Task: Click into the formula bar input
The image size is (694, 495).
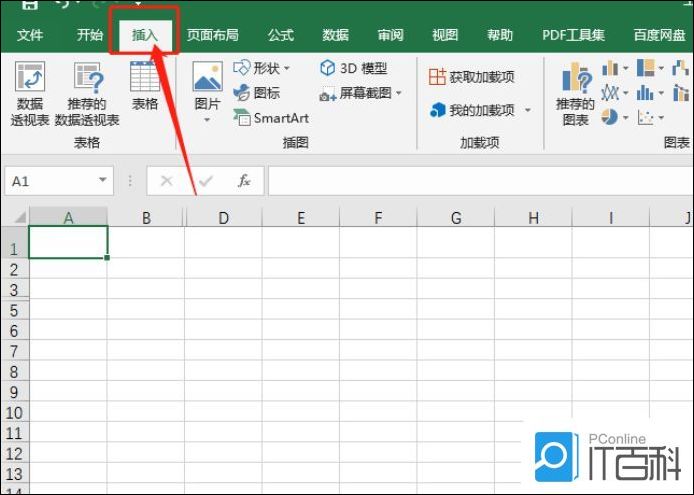Action: (x=481, y=181)
